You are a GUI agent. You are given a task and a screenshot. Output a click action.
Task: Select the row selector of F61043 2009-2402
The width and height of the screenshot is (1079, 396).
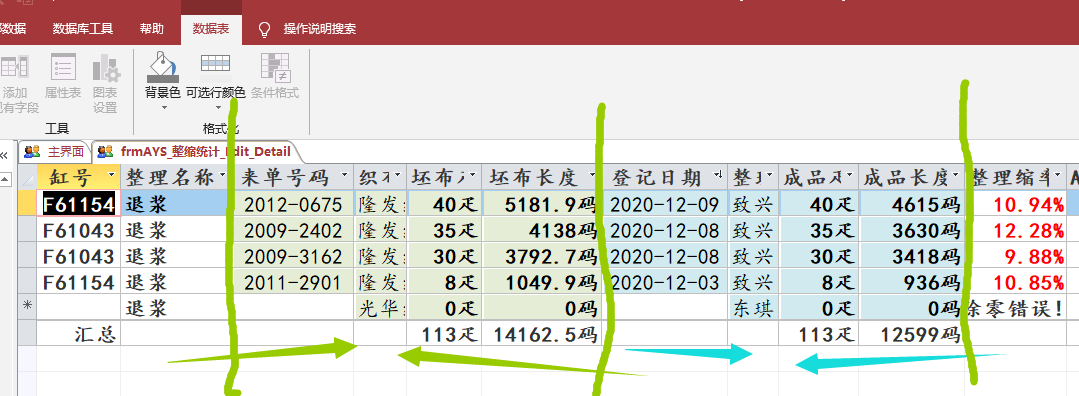[27, 229]
